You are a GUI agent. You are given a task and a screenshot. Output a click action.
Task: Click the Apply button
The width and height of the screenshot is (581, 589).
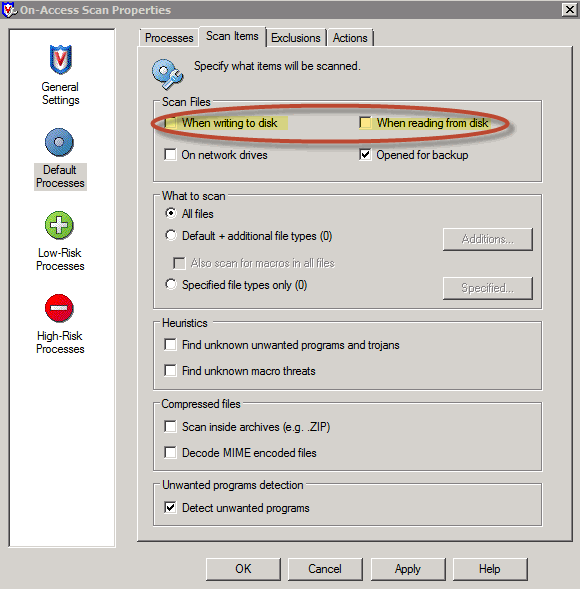[x=408, y=569]
